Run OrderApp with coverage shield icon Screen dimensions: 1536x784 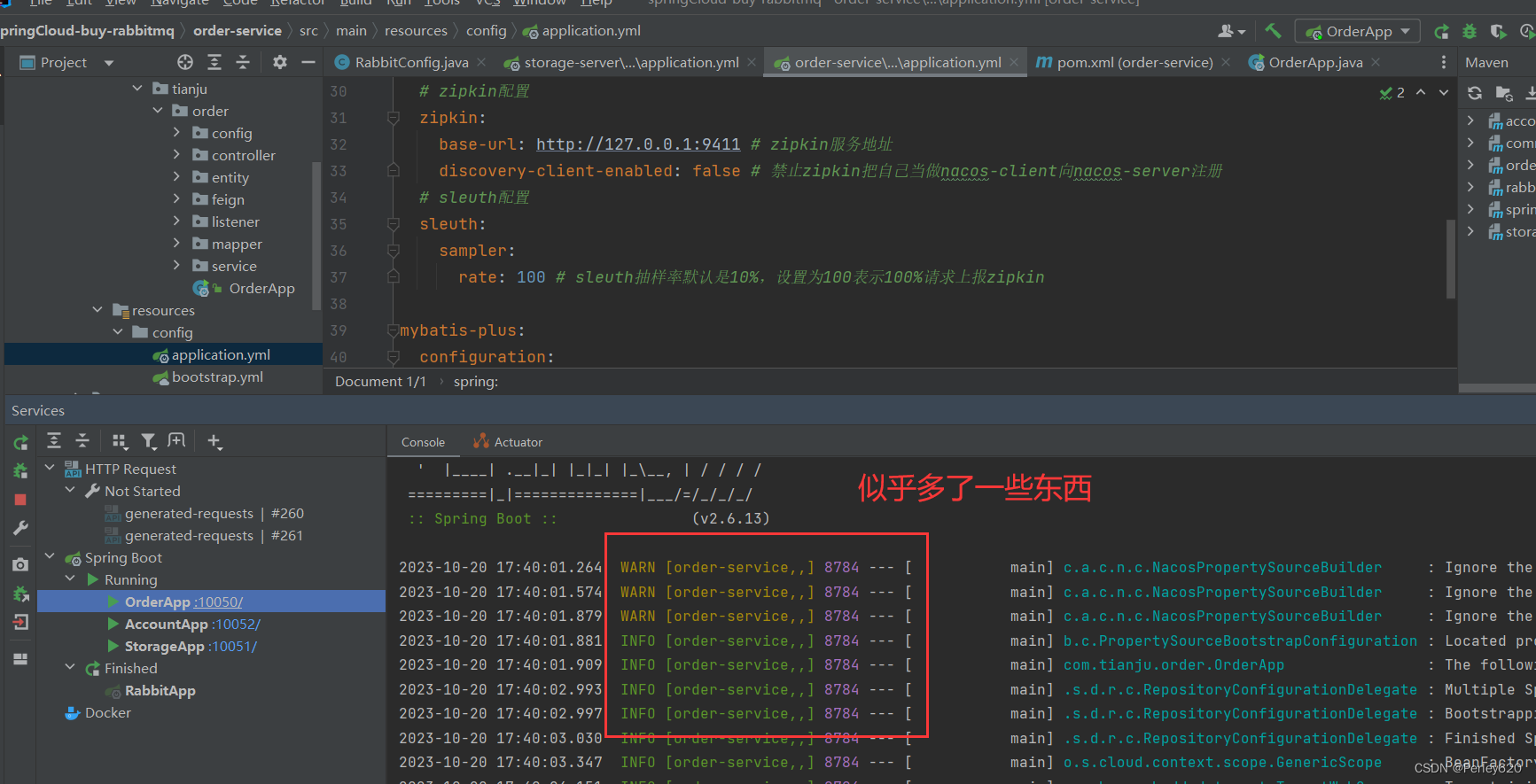1498,31
